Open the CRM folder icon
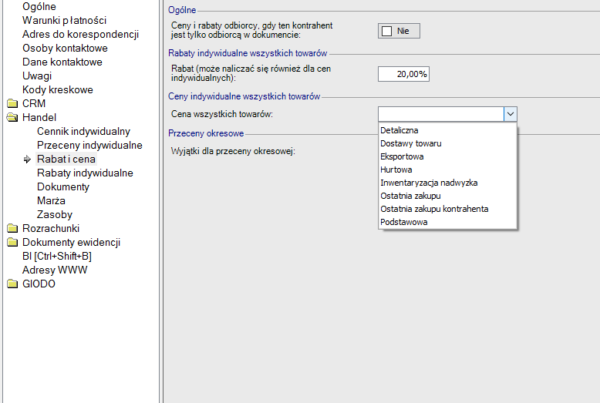The height and width of the screenshot is (403, 600). point(13,104)
